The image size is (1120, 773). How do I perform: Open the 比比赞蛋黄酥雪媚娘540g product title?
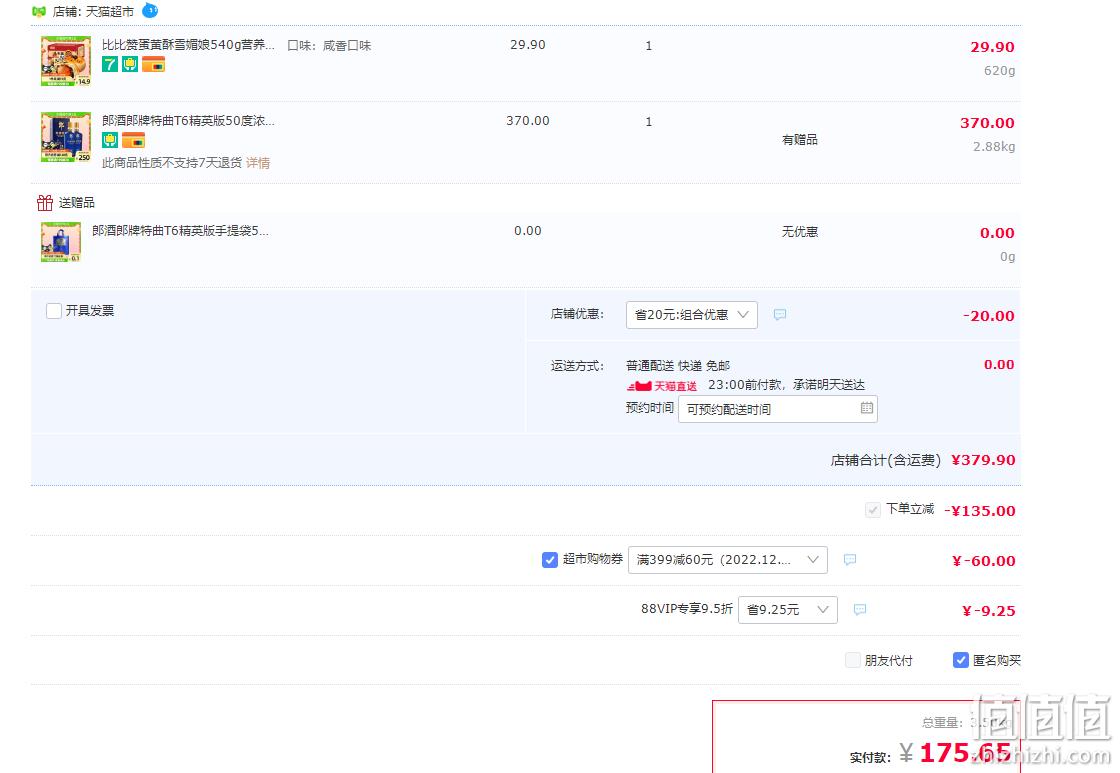click(188, 45)
